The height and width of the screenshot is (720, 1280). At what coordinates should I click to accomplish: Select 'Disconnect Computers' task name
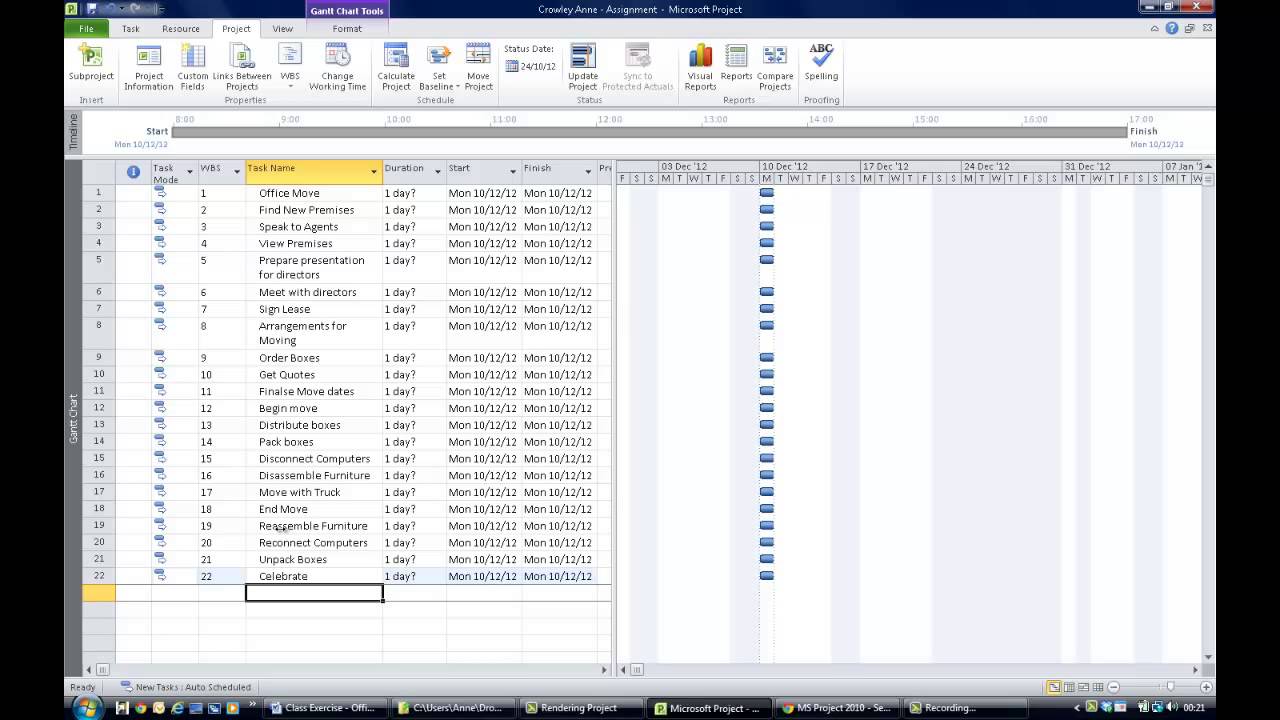pos(314,459)
